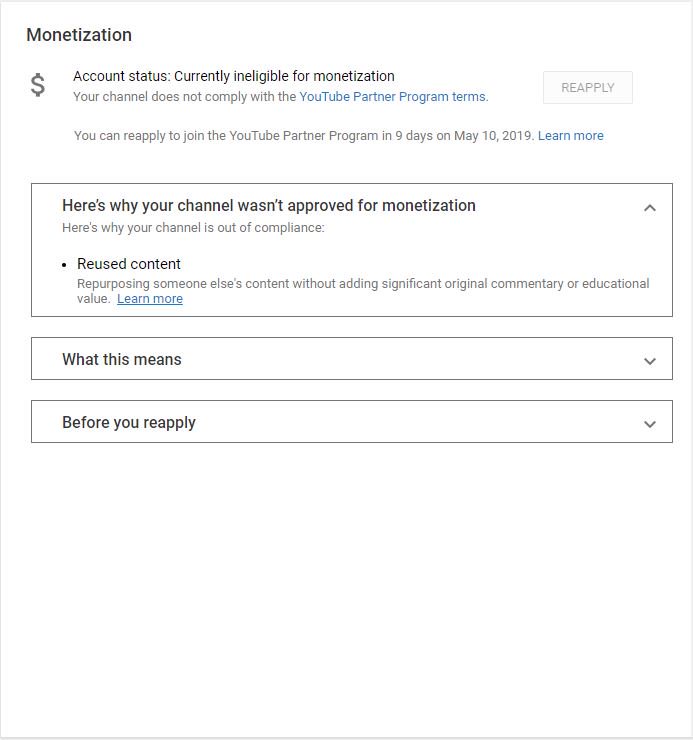693x740 pixels.
Task: Open the YouTube Partner Program terms link
Action: click(394, 97)
